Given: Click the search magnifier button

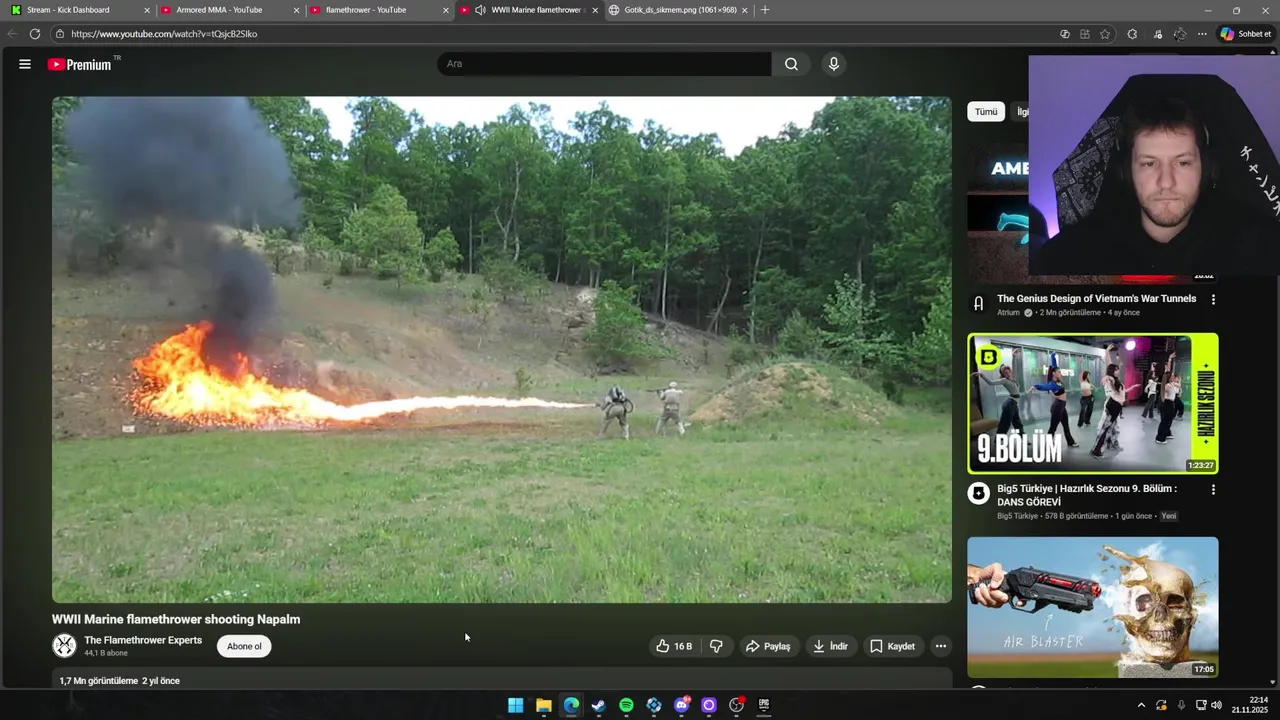Looking at the screenshot, I should [791, 64].
